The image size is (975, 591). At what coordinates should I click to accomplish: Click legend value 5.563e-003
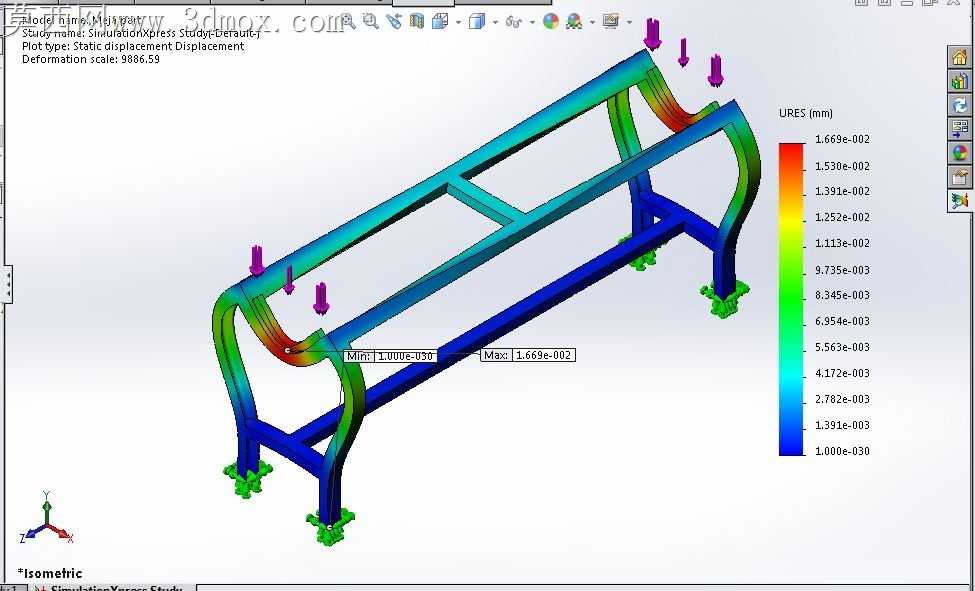(x=842, y=347)
